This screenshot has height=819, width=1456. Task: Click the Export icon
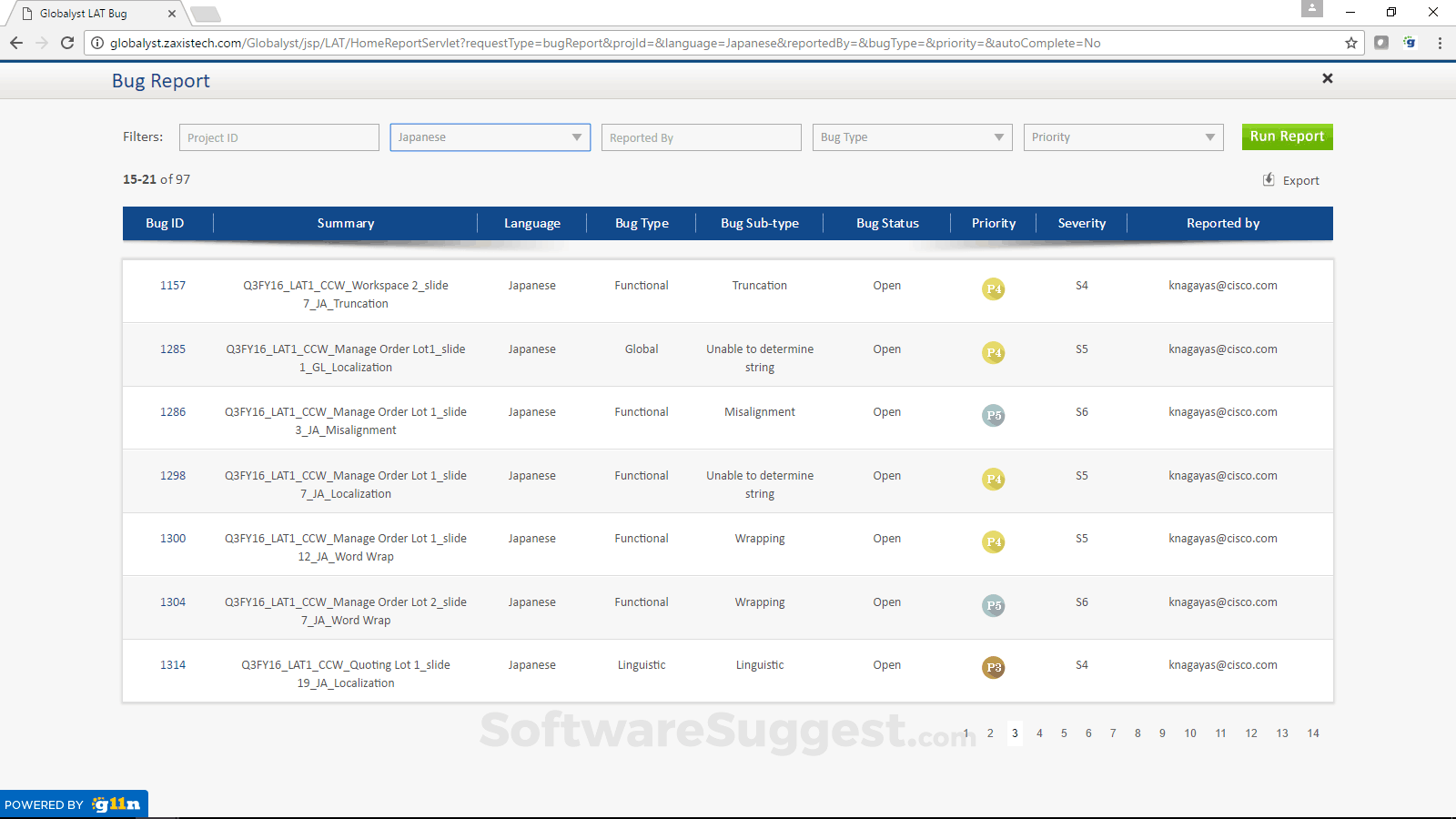tap(1269, 180)
